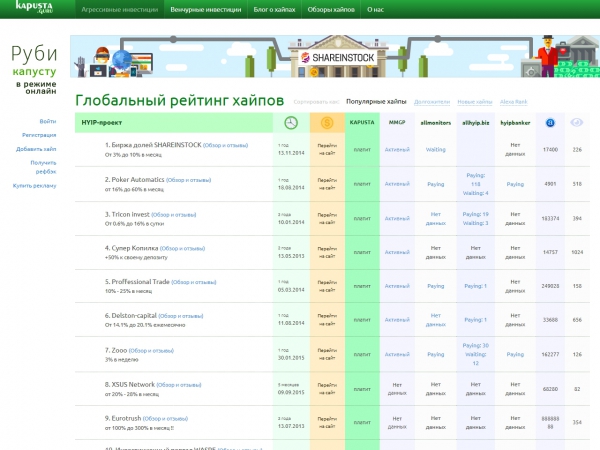
Task: Click the MMGP column header
Action: (397, 122)
